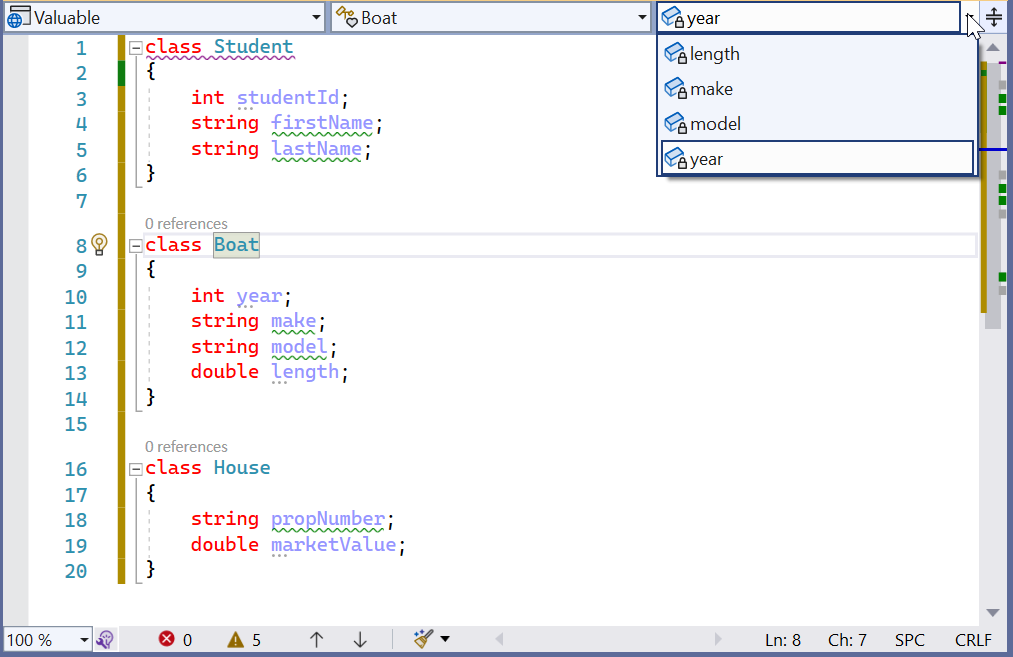1013x657 pixels.
Task: Open the Valuable project dropdown
Action: point(165,17)
